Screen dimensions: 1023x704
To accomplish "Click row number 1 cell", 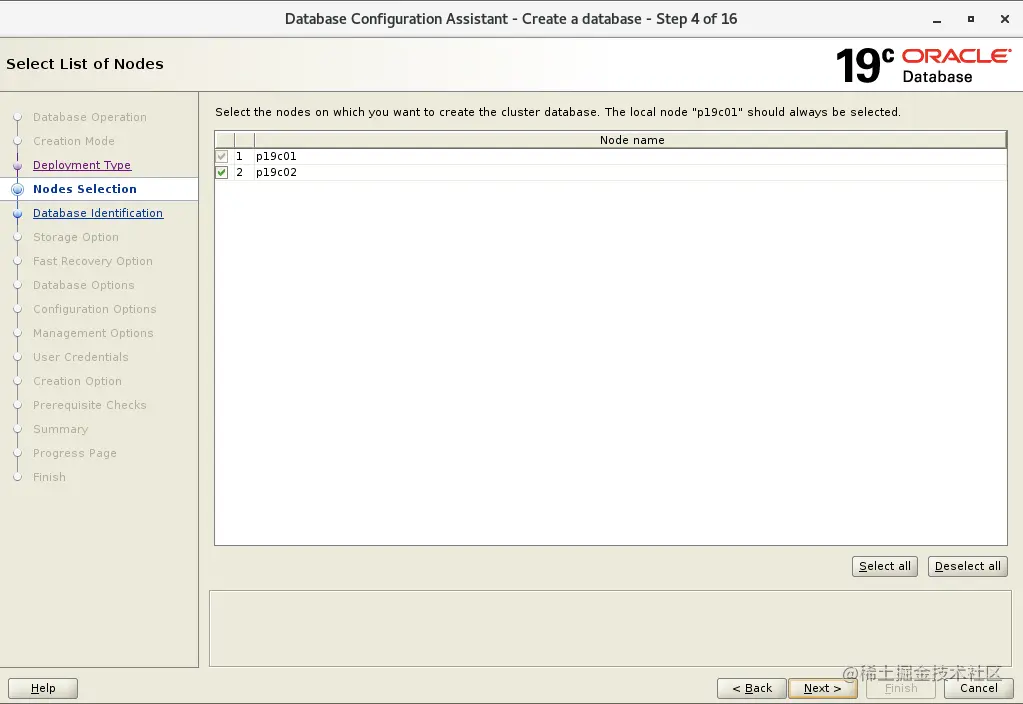I will (x=244, y=157).
